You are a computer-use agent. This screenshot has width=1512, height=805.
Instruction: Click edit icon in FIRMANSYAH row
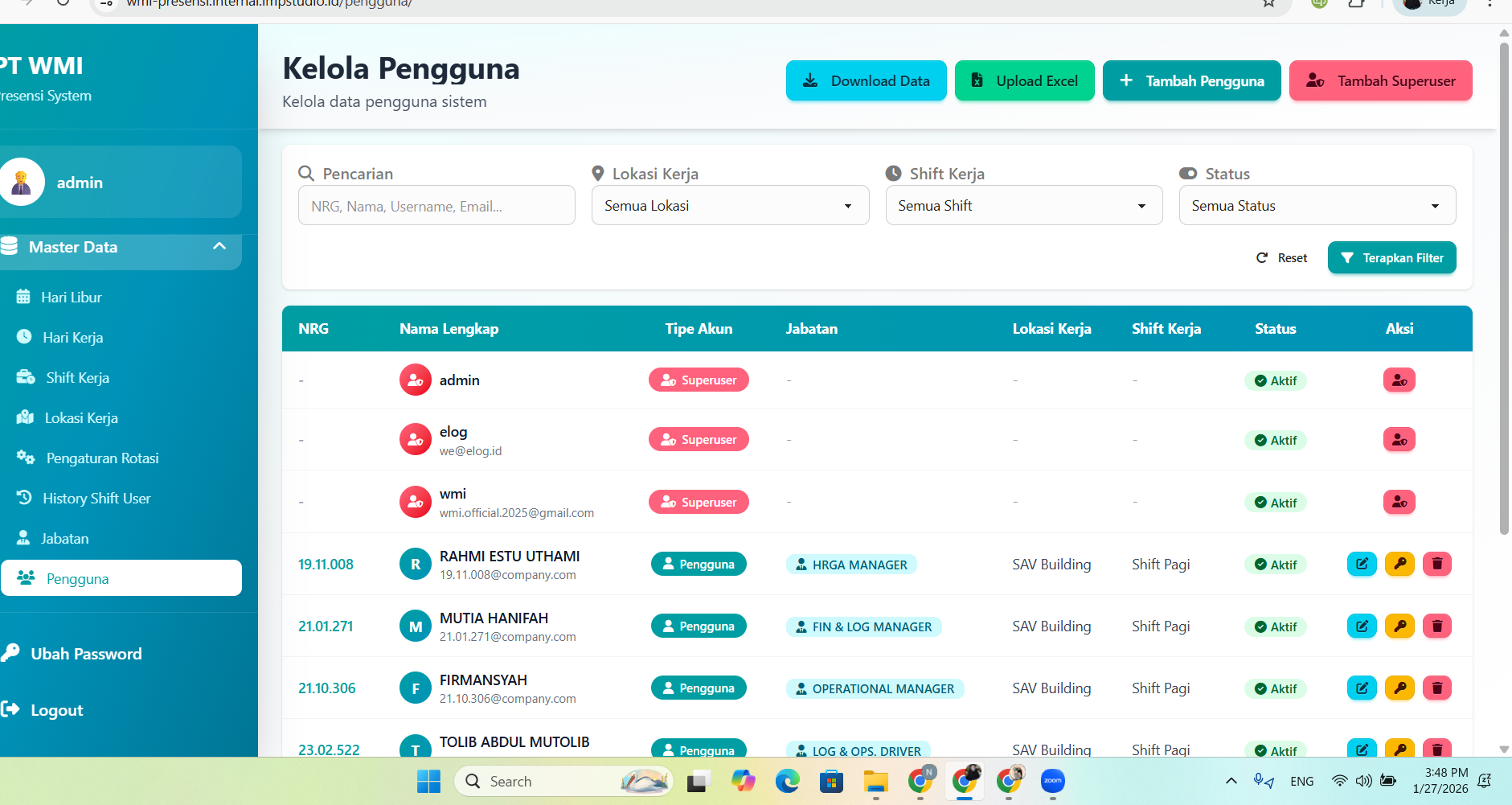coord(1362,688)
